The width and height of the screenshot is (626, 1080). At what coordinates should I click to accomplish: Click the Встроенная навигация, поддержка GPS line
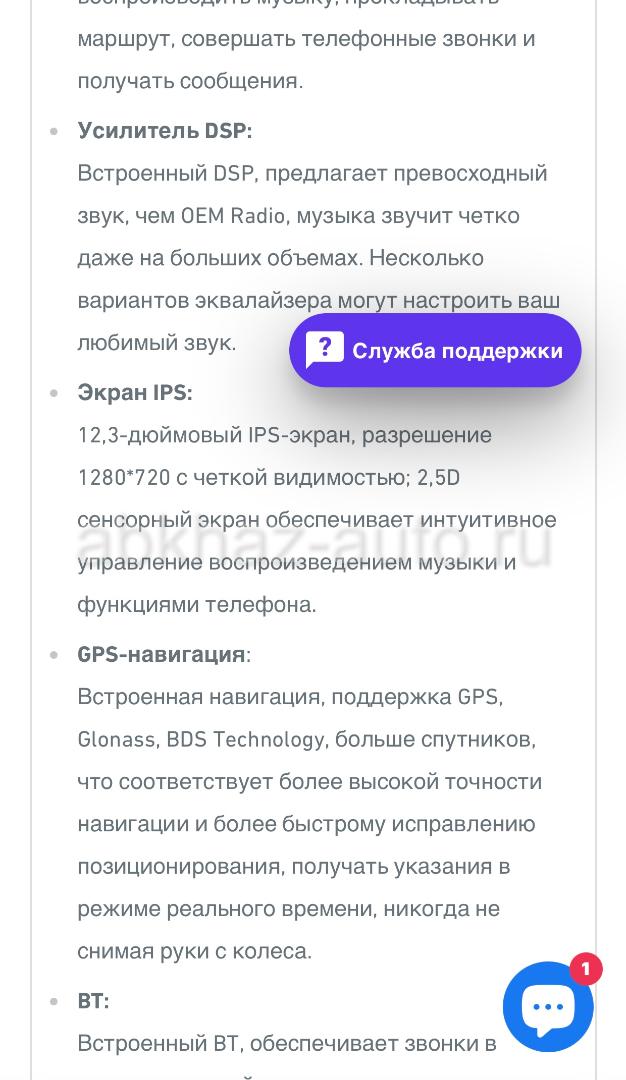click(x=290, y=697)
